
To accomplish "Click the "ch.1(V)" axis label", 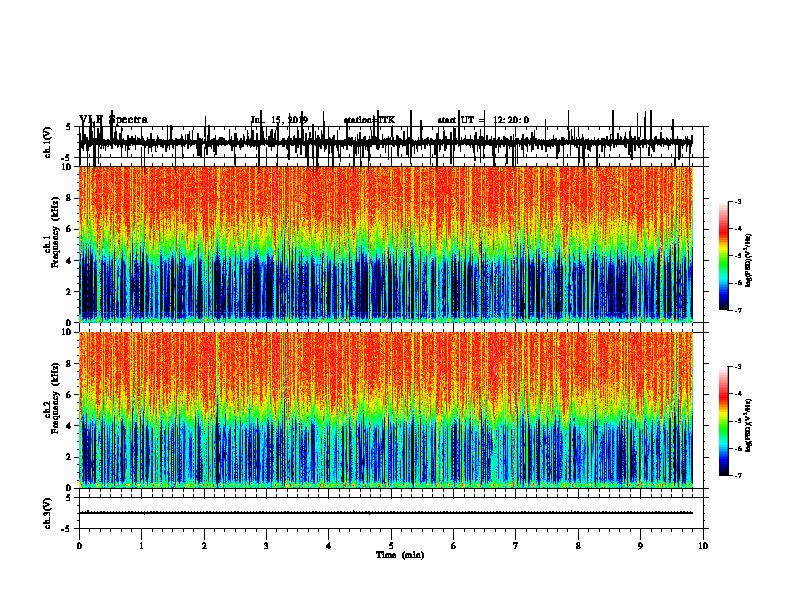I will pos(48,142).
